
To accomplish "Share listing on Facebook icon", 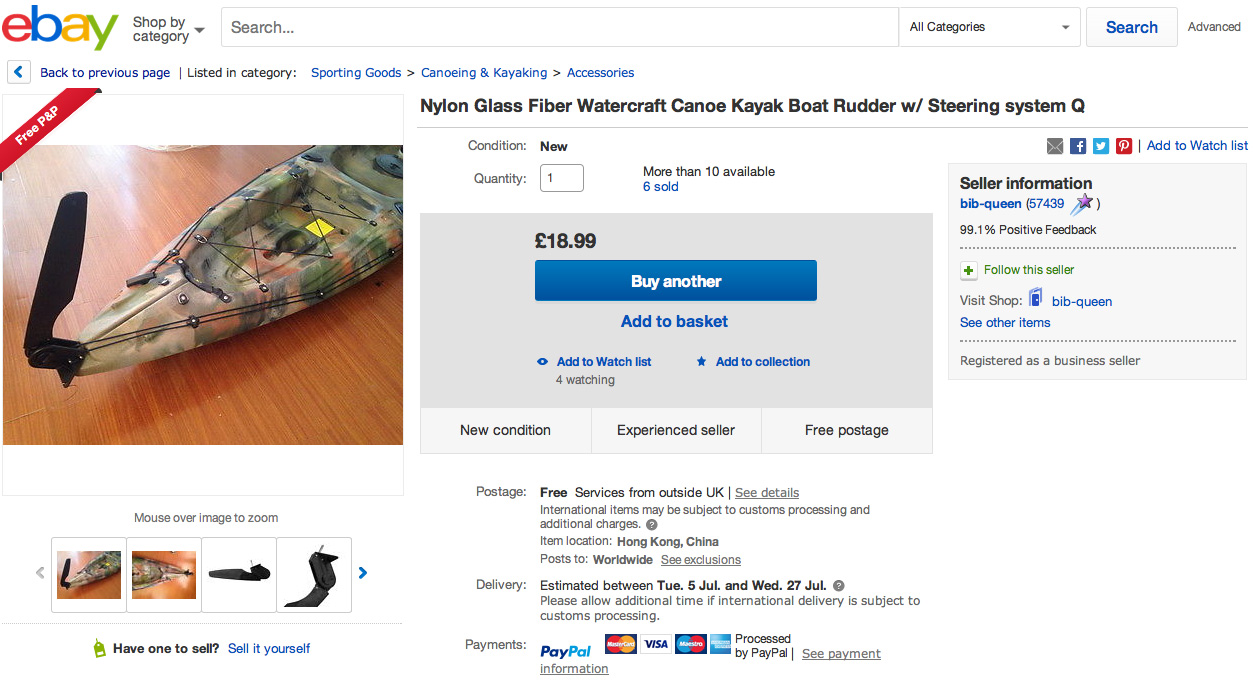I will click(1078, 146).
